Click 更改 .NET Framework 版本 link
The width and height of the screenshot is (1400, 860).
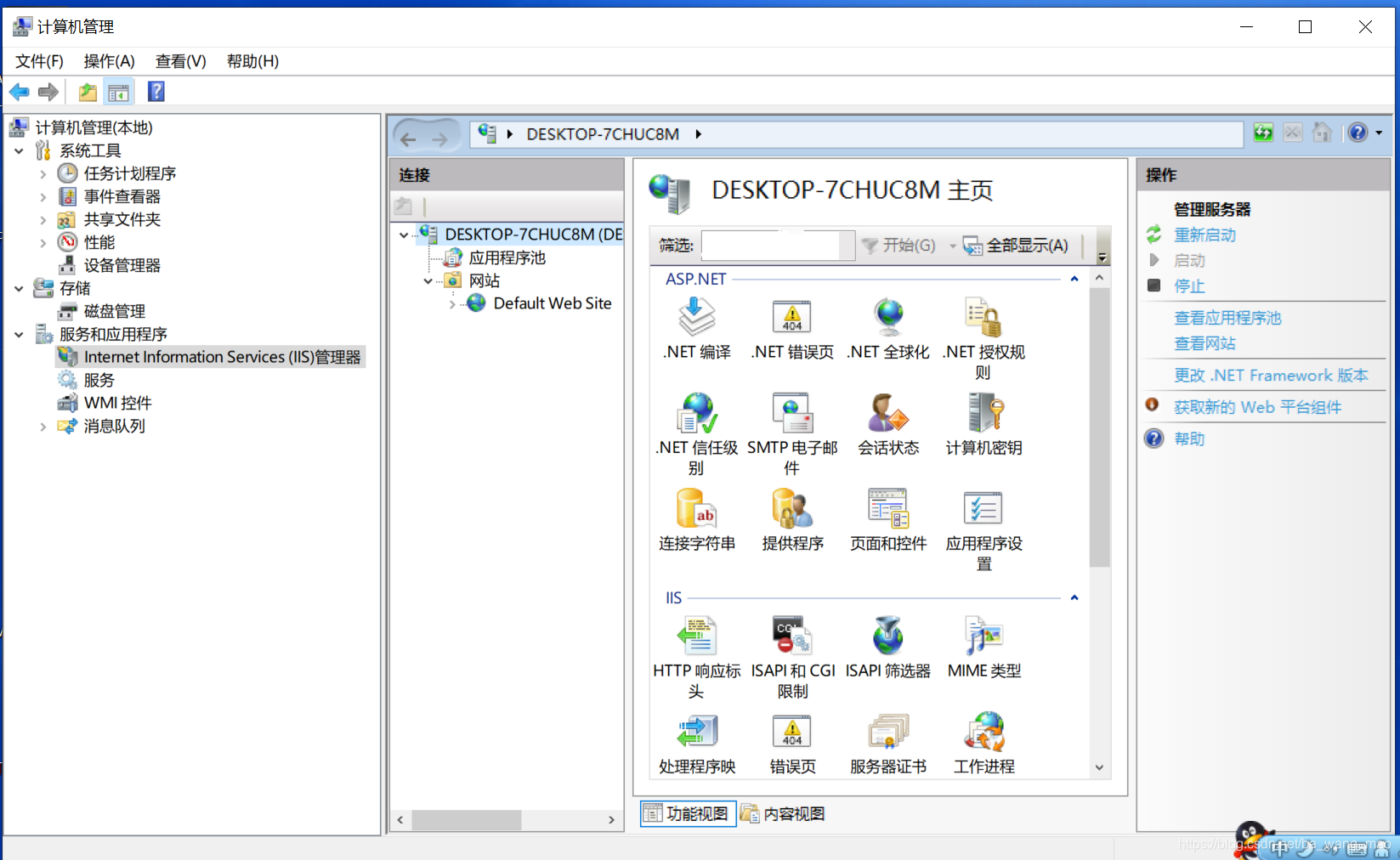click(x=1271, y=376)
